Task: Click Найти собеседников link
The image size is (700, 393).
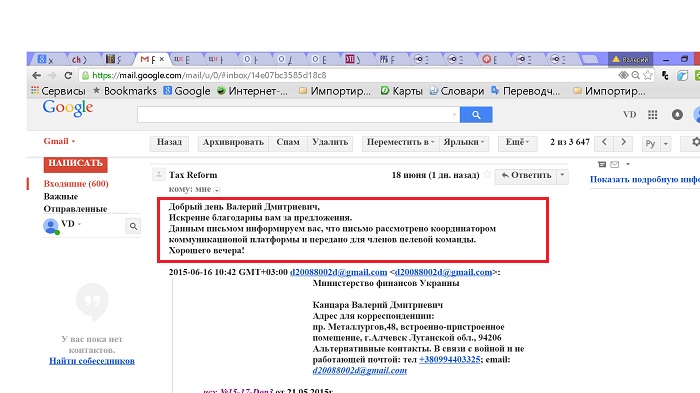Action: [x=92, y=361]
